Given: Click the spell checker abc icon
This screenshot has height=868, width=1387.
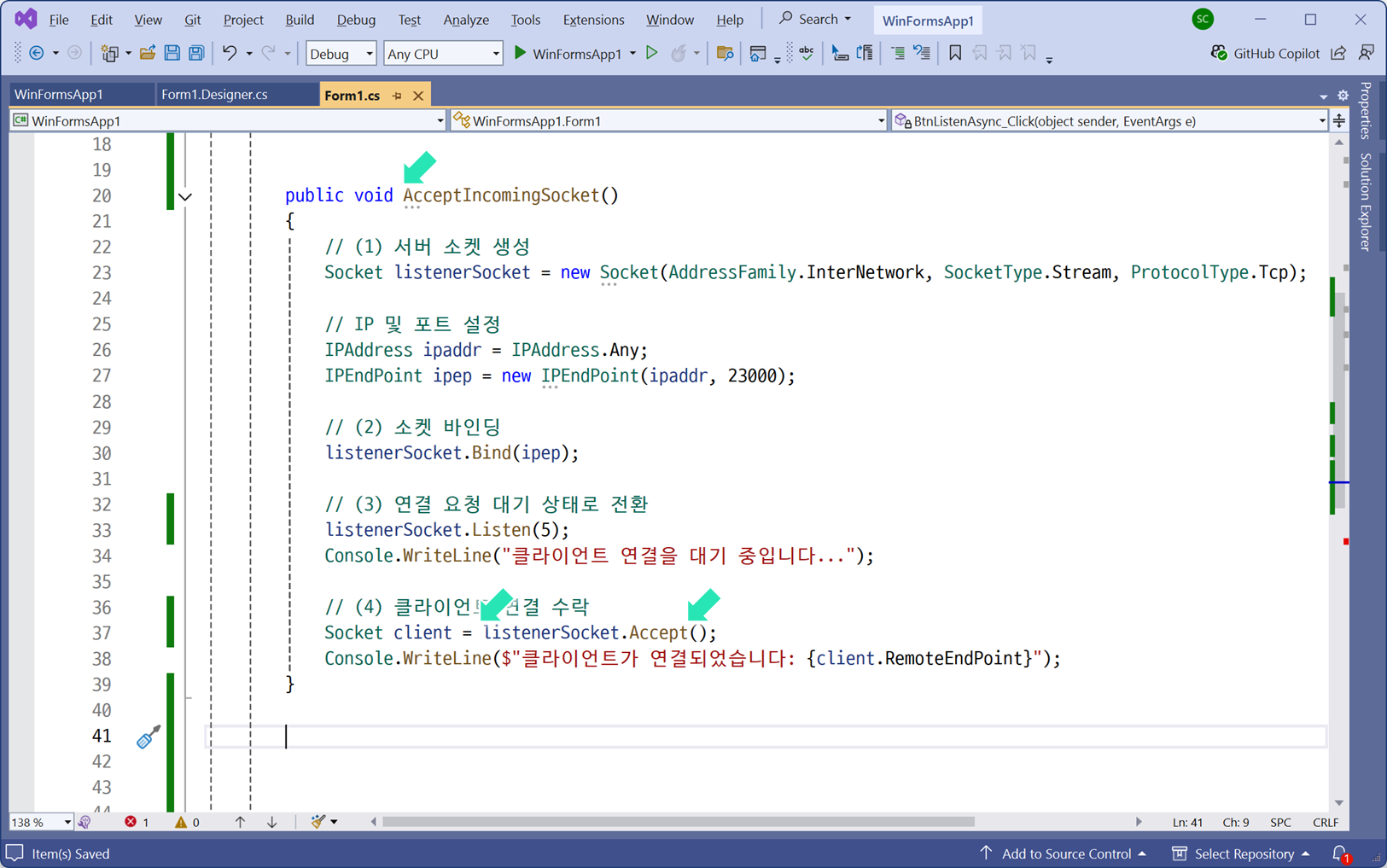Looking at the screenshot, I should click(x=806, y=54).
